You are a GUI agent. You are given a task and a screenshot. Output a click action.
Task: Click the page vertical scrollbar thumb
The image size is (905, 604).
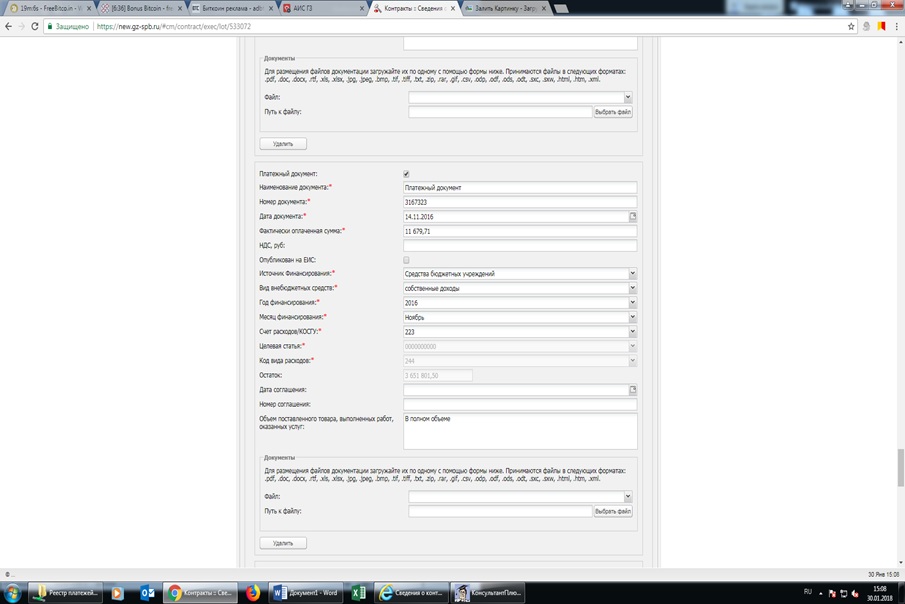point(900,468)
